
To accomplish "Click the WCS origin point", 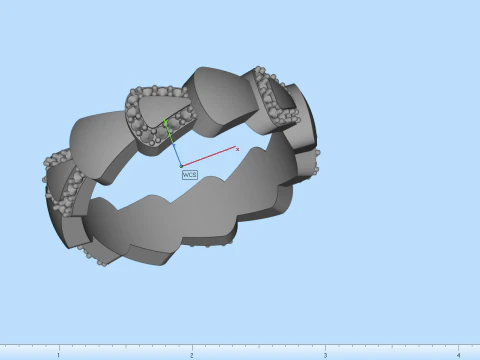I will point(181,166).
